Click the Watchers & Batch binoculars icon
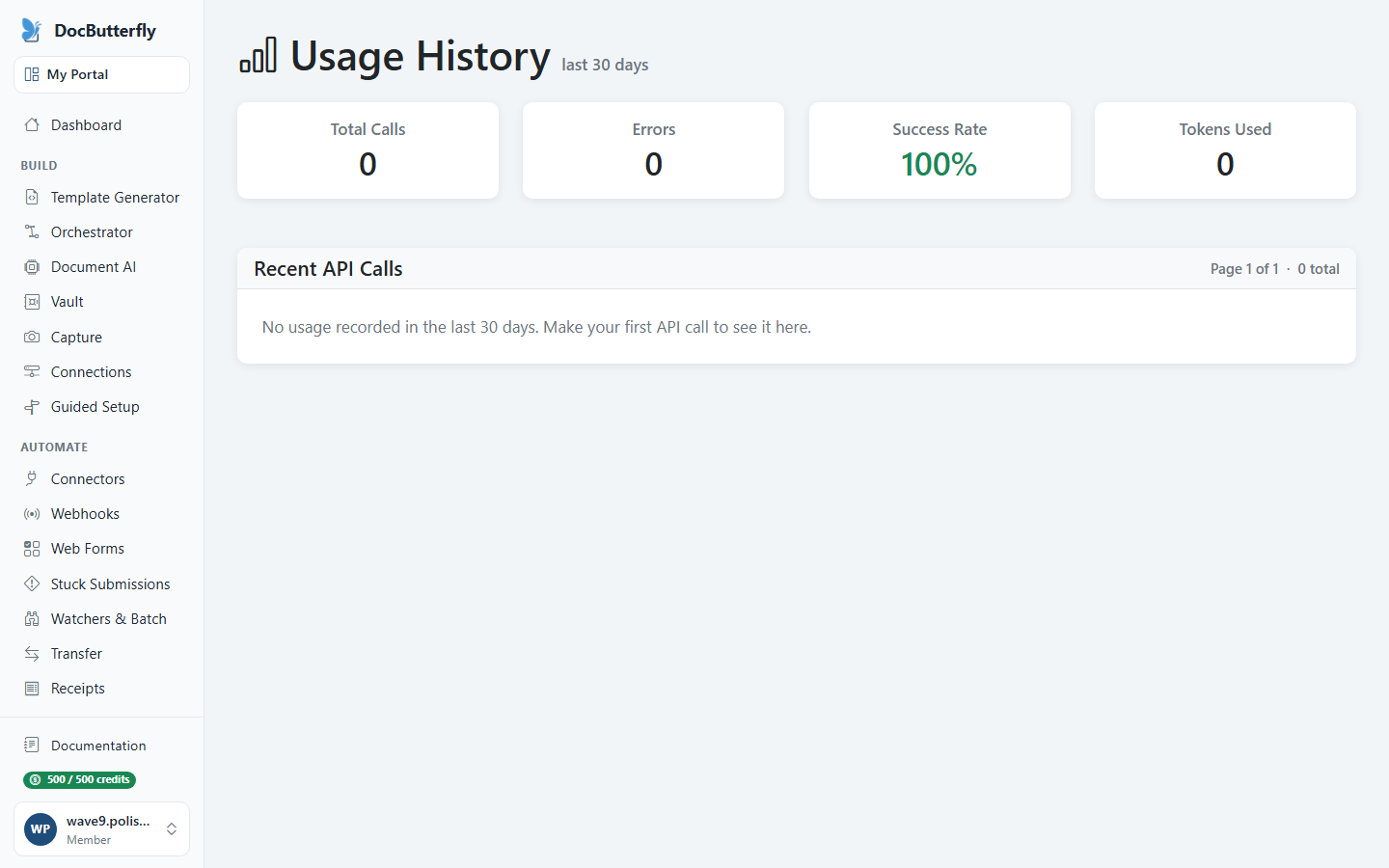This screenshot has height=868, width=1389. coord(32,619)
